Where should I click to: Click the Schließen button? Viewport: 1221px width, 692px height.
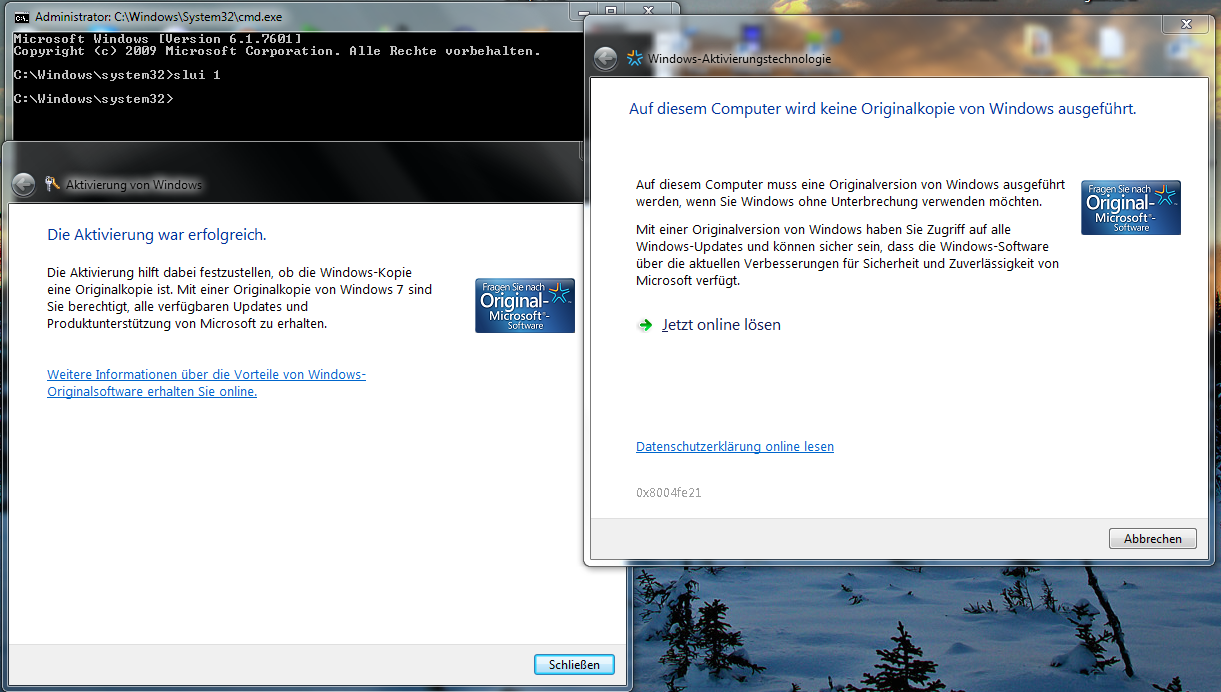[574, 664]
